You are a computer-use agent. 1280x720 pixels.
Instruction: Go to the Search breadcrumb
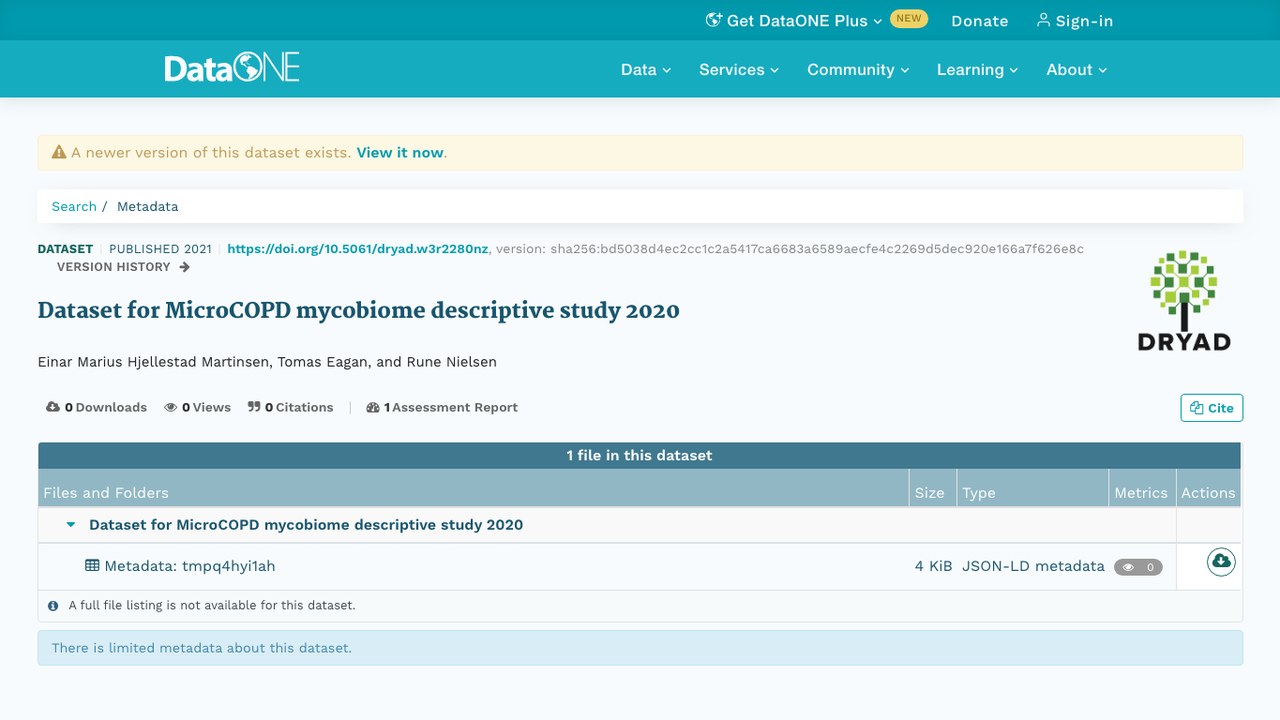click(x=74, y=206)
